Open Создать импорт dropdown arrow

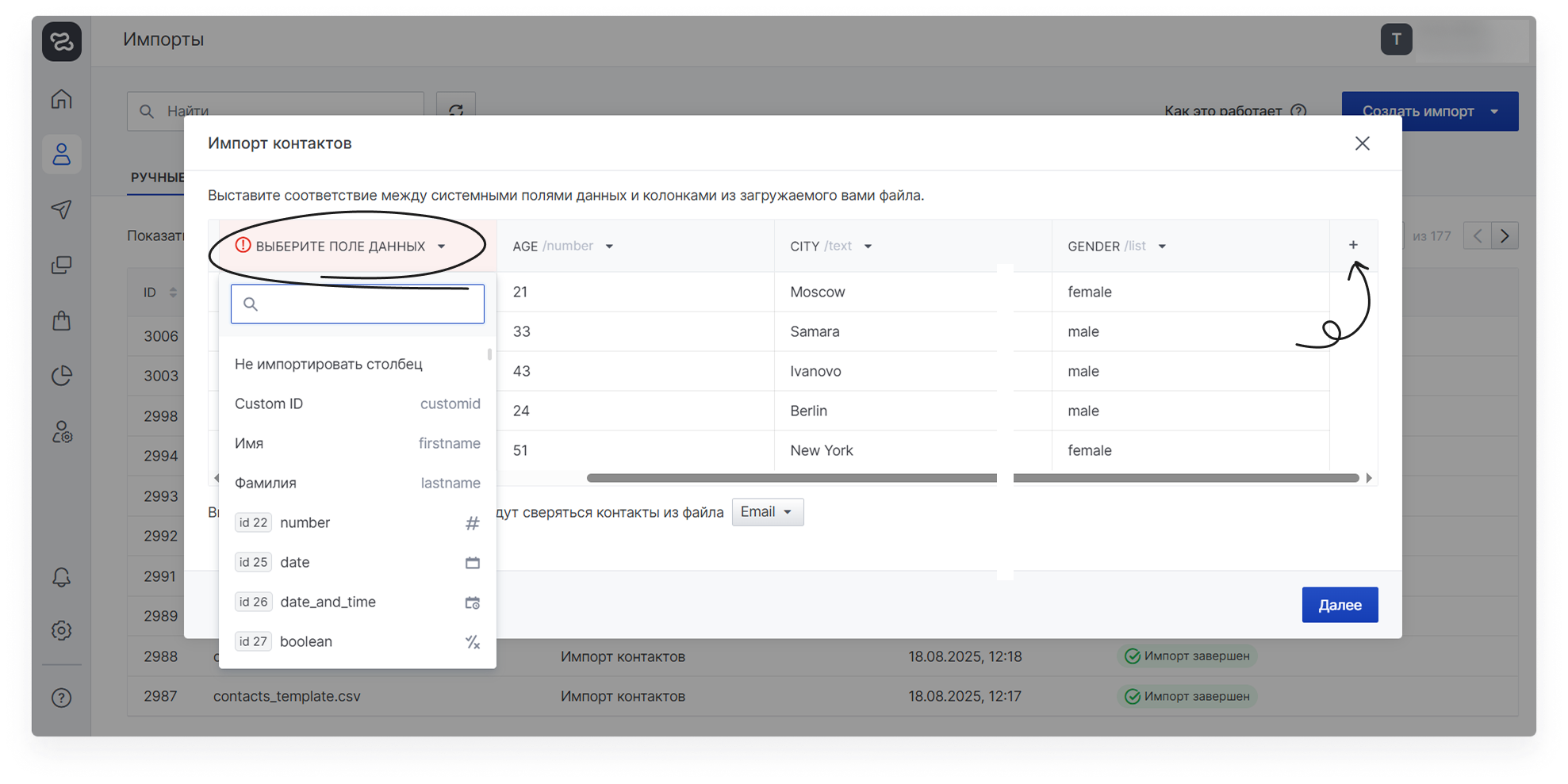pos(1494,111)
